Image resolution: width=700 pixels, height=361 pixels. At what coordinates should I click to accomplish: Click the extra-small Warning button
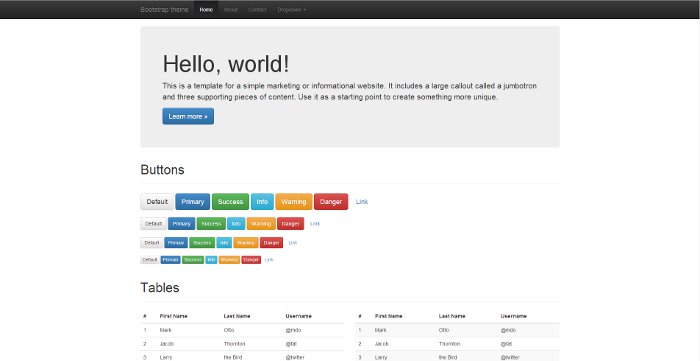(229, 260)
